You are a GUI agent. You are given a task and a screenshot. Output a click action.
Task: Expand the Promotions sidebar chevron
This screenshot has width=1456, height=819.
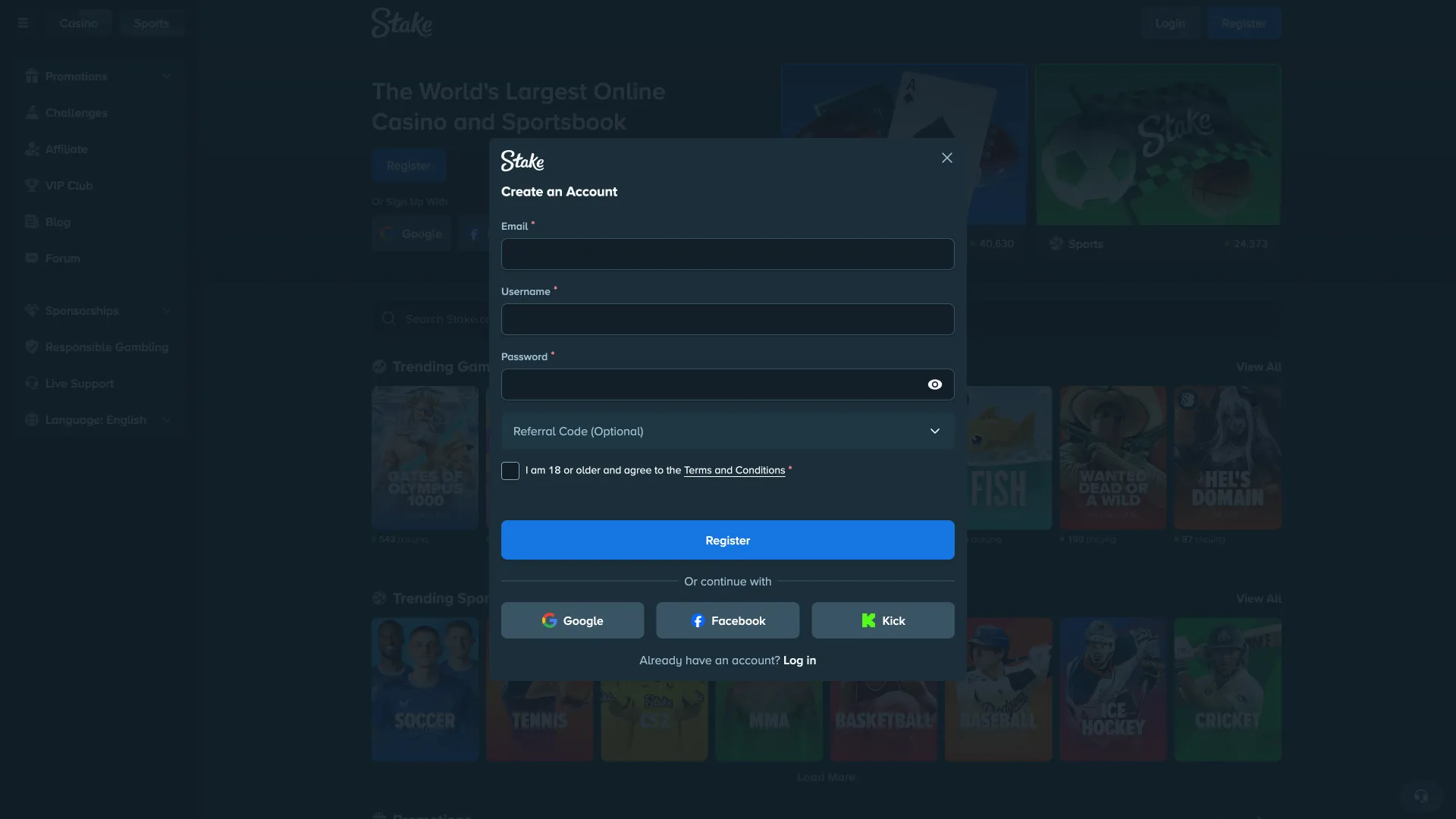(x=167, y=76)
